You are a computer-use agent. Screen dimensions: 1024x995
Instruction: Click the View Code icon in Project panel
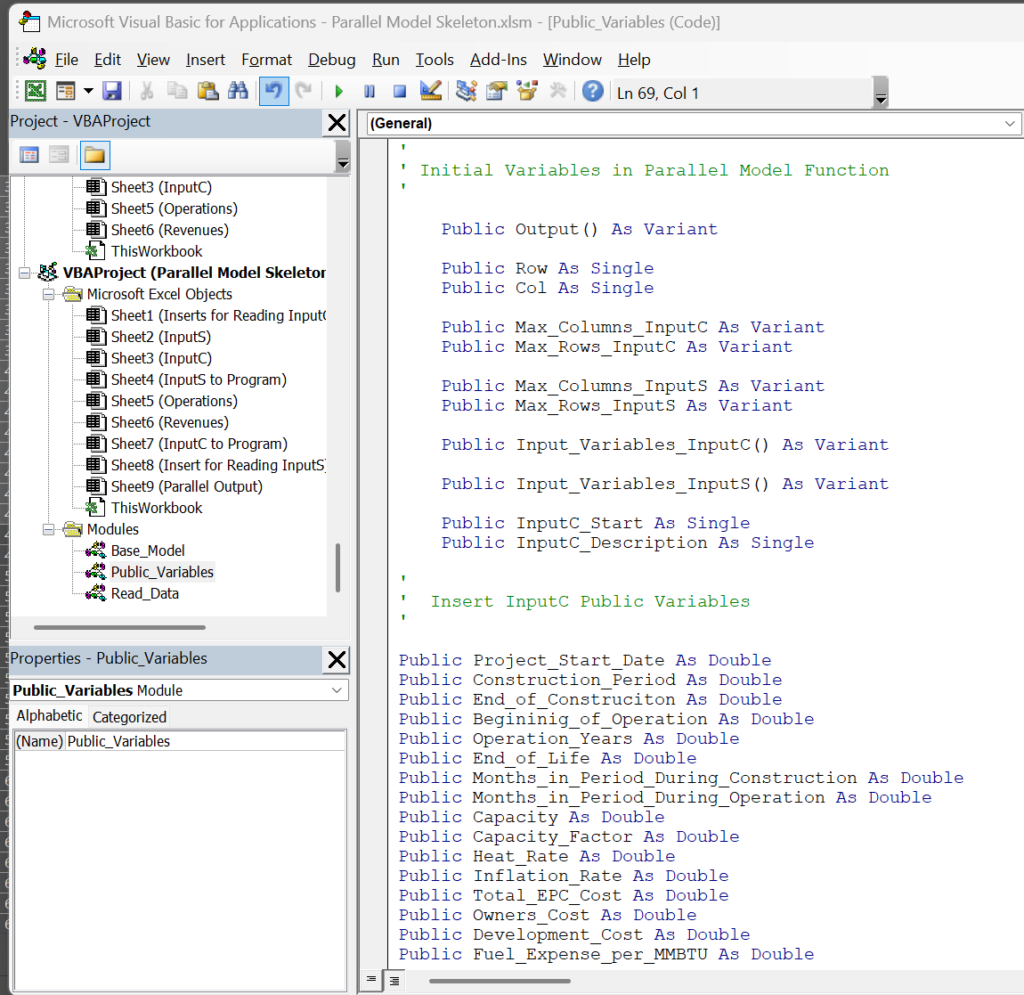[x=29, y=155]
